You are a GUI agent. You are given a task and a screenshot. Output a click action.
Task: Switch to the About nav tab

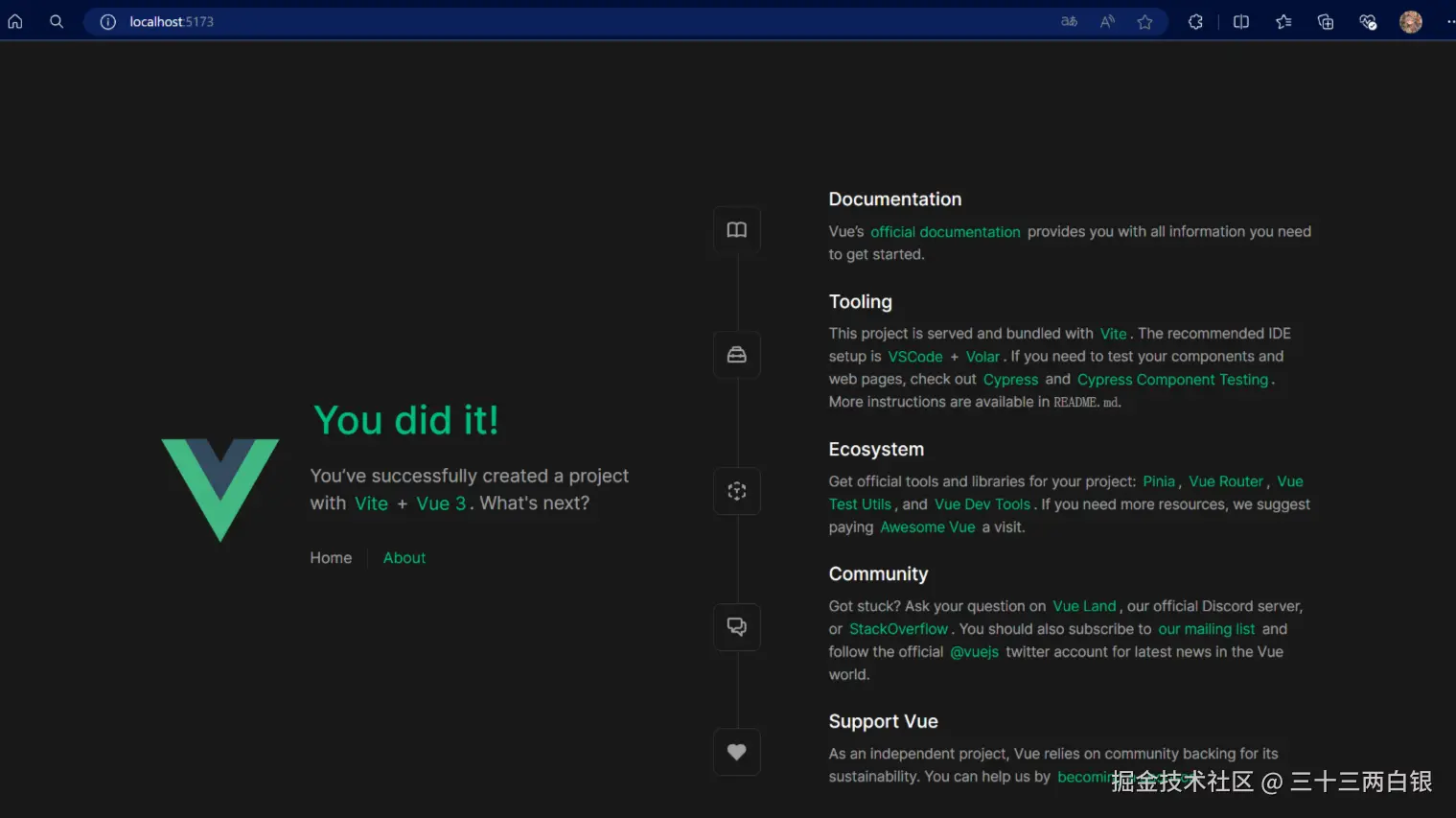coord(404,558)
